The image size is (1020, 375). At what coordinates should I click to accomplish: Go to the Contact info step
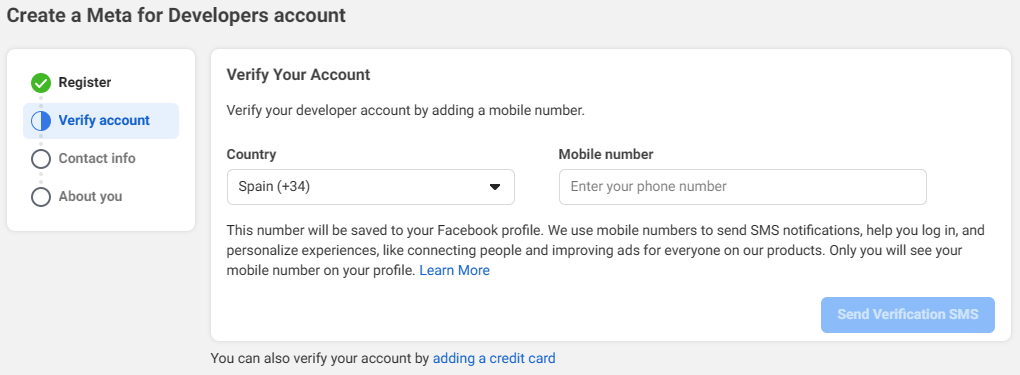[97, 158]
